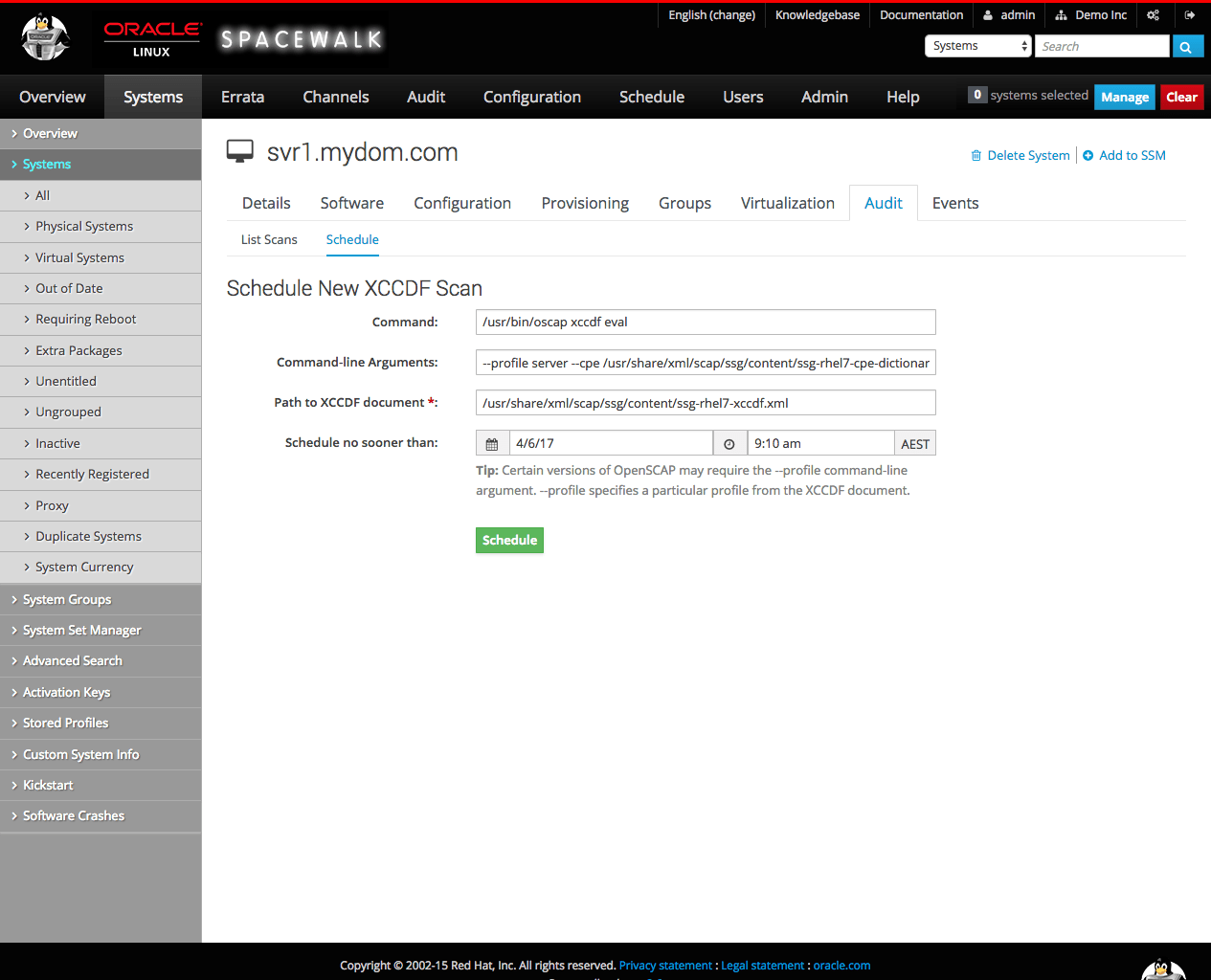
Task: Open the Users main menu
Action: click(743, 97)
